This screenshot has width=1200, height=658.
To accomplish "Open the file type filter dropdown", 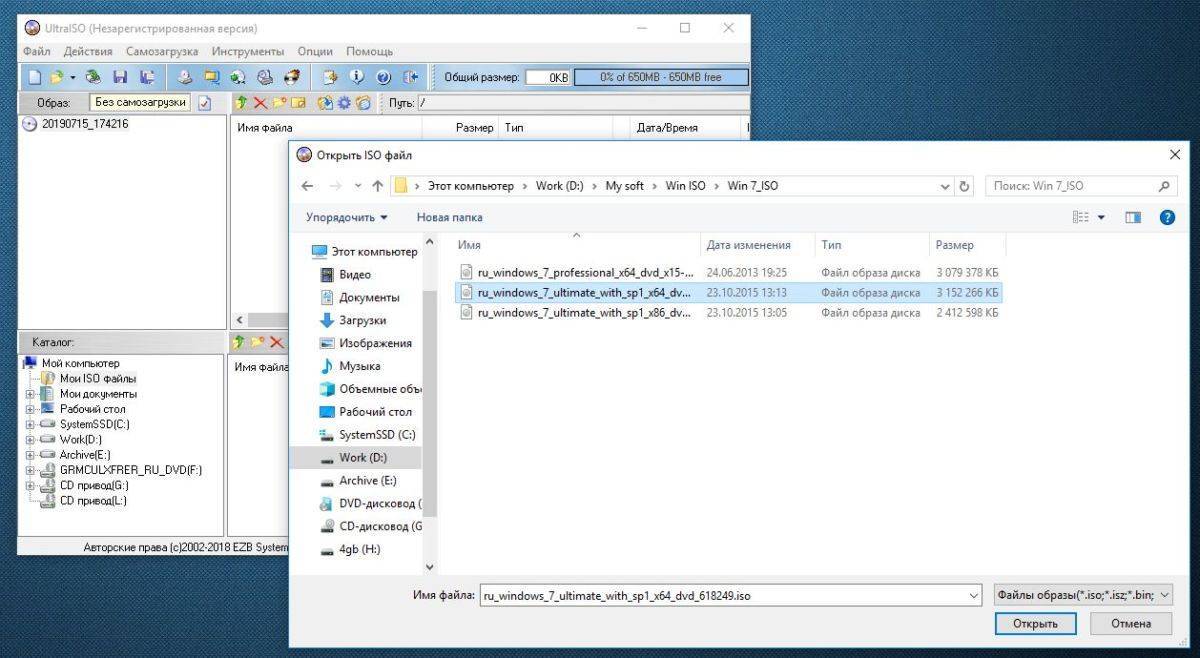I will coord(1083,595).
